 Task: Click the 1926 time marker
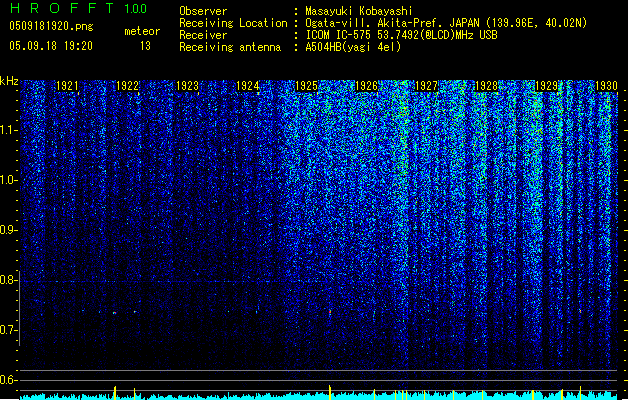367,86
